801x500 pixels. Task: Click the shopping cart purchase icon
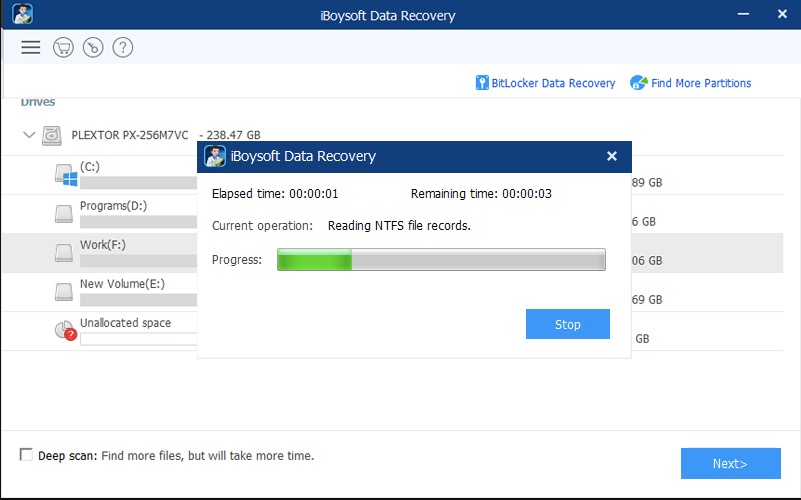(x=63, y=47)
